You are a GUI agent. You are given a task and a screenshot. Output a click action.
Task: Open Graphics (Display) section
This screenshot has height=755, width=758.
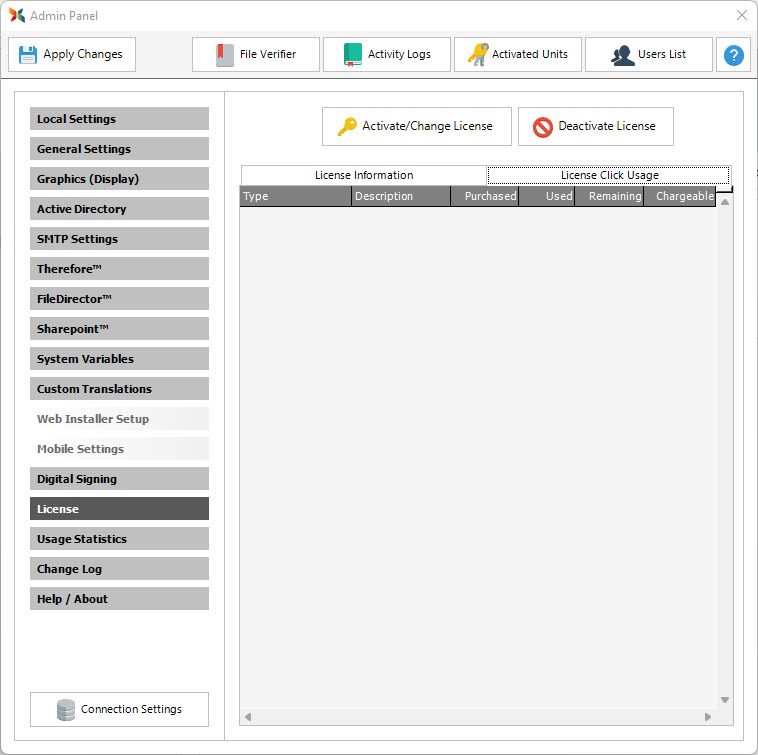pyautogui.click(x=119, y=179)
